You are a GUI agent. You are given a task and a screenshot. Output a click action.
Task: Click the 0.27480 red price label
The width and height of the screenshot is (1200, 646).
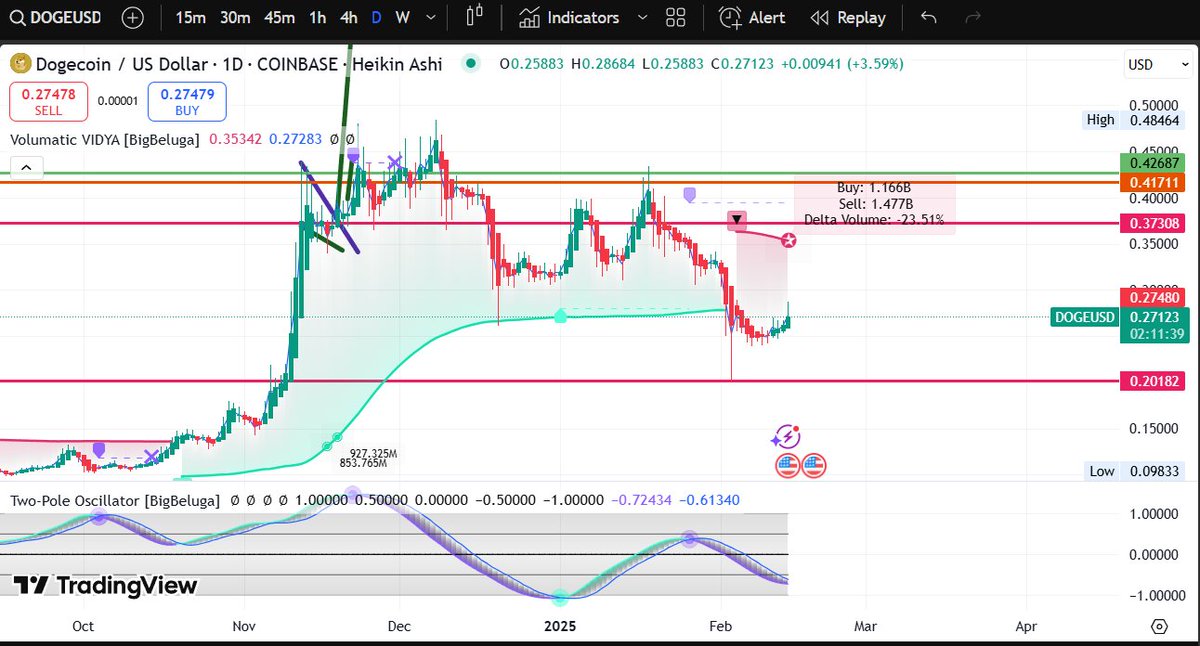point(1155,297)
